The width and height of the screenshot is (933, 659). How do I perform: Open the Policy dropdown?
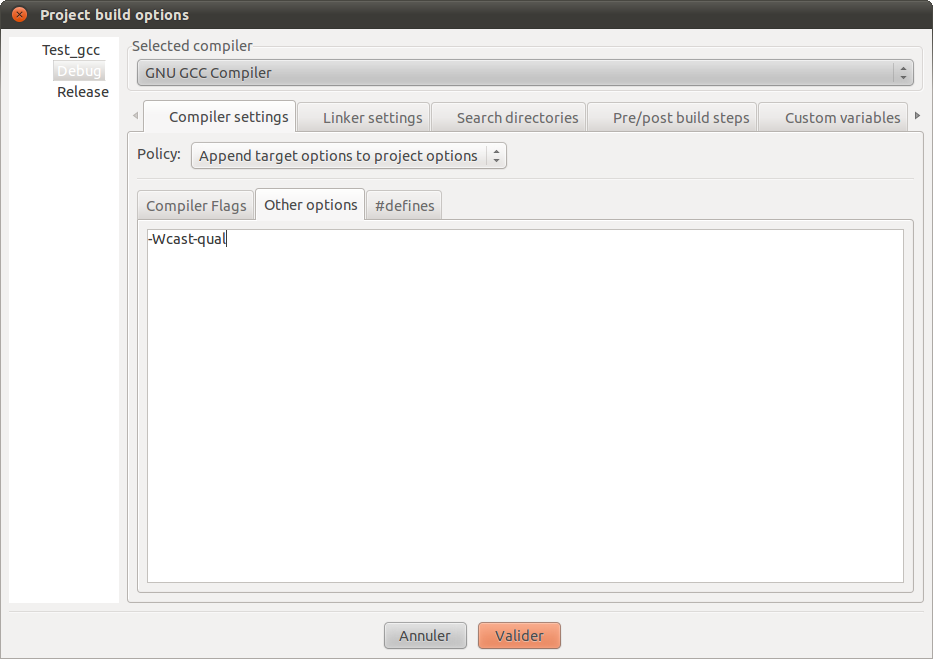pyautogui.click(x=349, y=156)
